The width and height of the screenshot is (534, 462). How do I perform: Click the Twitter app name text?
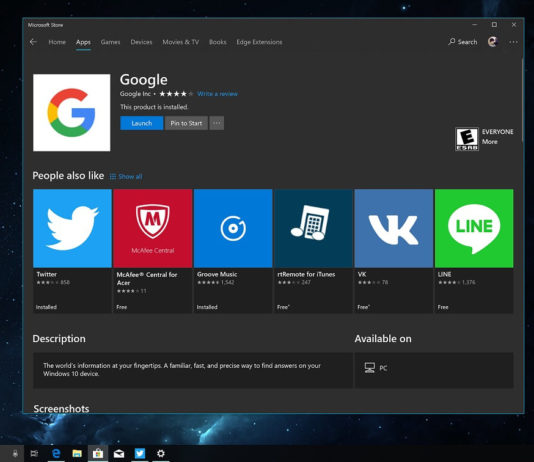click(x=47, y=274)
